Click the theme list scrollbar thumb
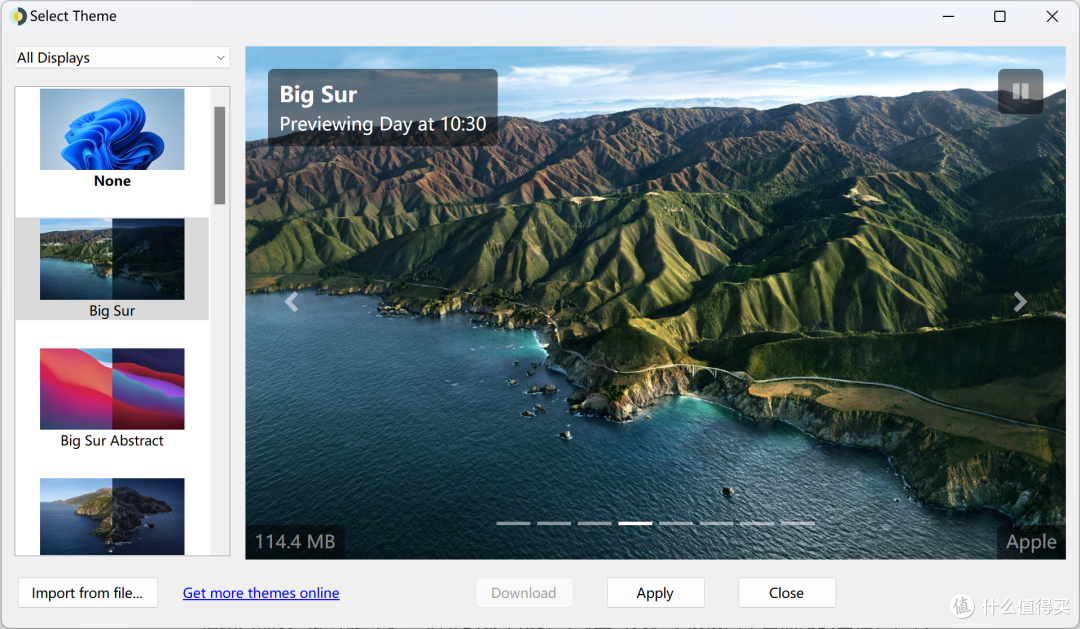1080x629 pixels. click(220, 155)
